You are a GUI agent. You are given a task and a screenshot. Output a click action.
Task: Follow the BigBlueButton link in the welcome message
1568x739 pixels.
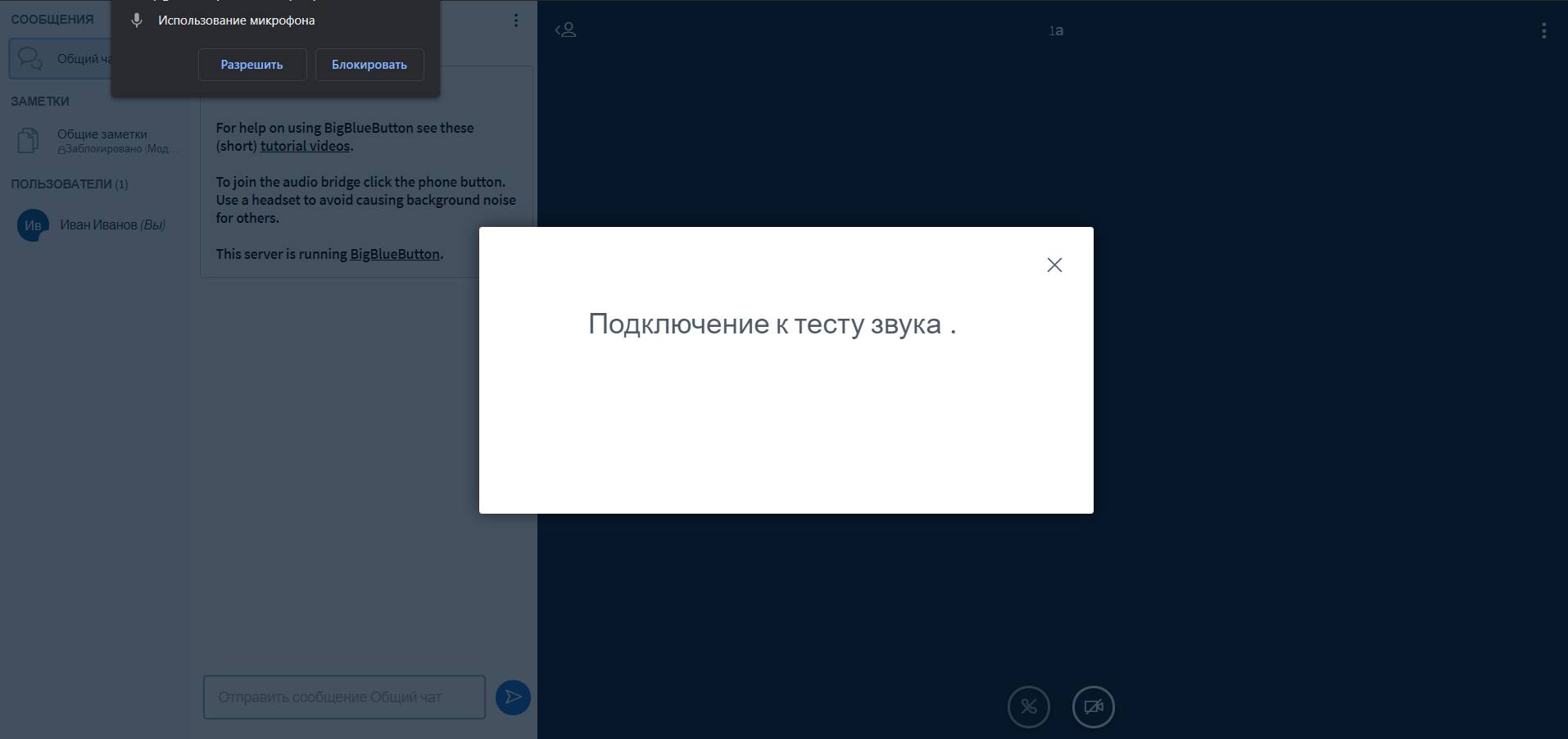[x=395, y=254]
